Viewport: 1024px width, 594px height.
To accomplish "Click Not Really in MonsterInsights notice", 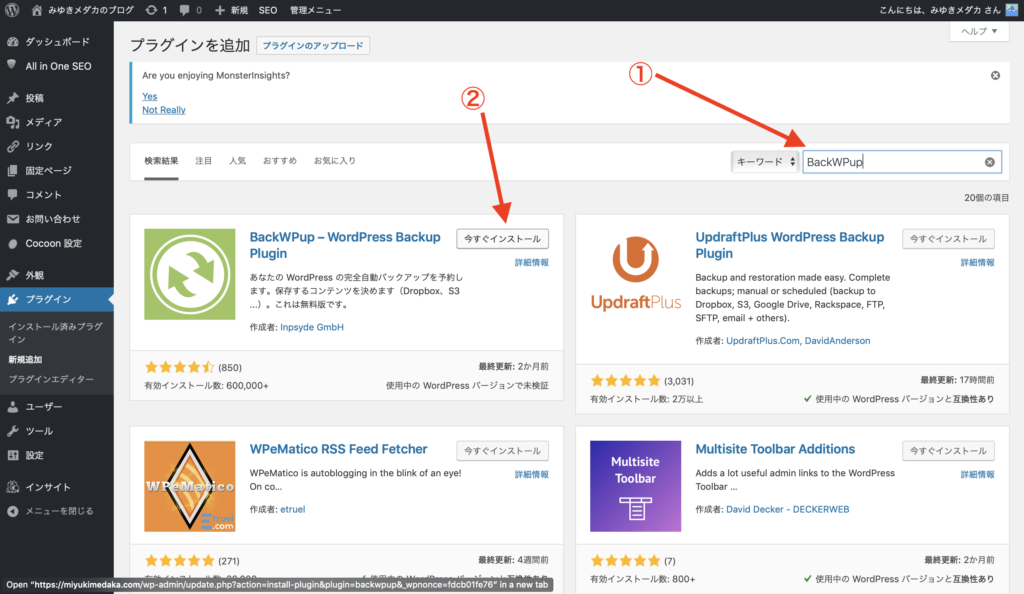I will [x=164, y=110].
